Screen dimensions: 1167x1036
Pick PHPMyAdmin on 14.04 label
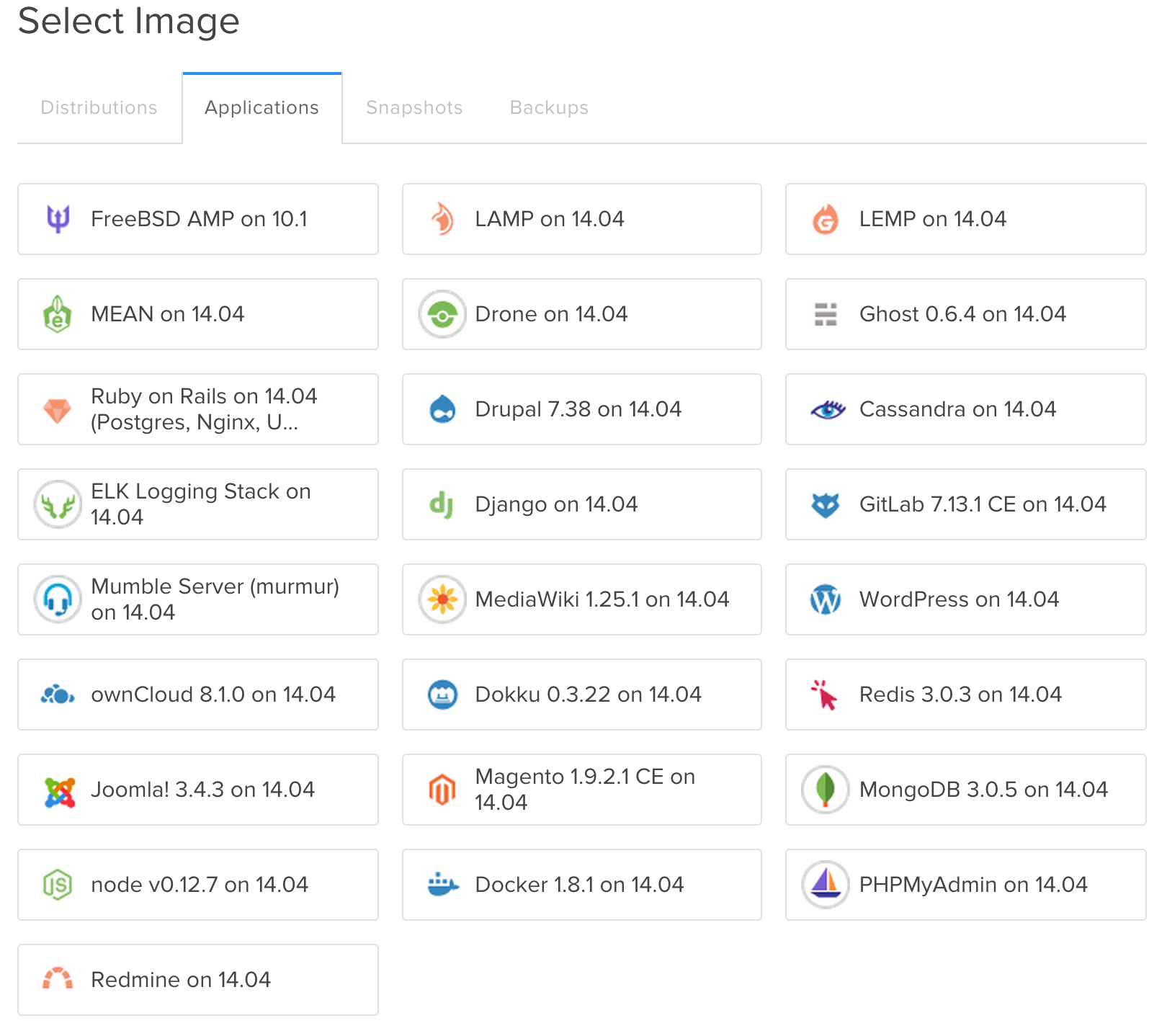[x=974, y=885]
